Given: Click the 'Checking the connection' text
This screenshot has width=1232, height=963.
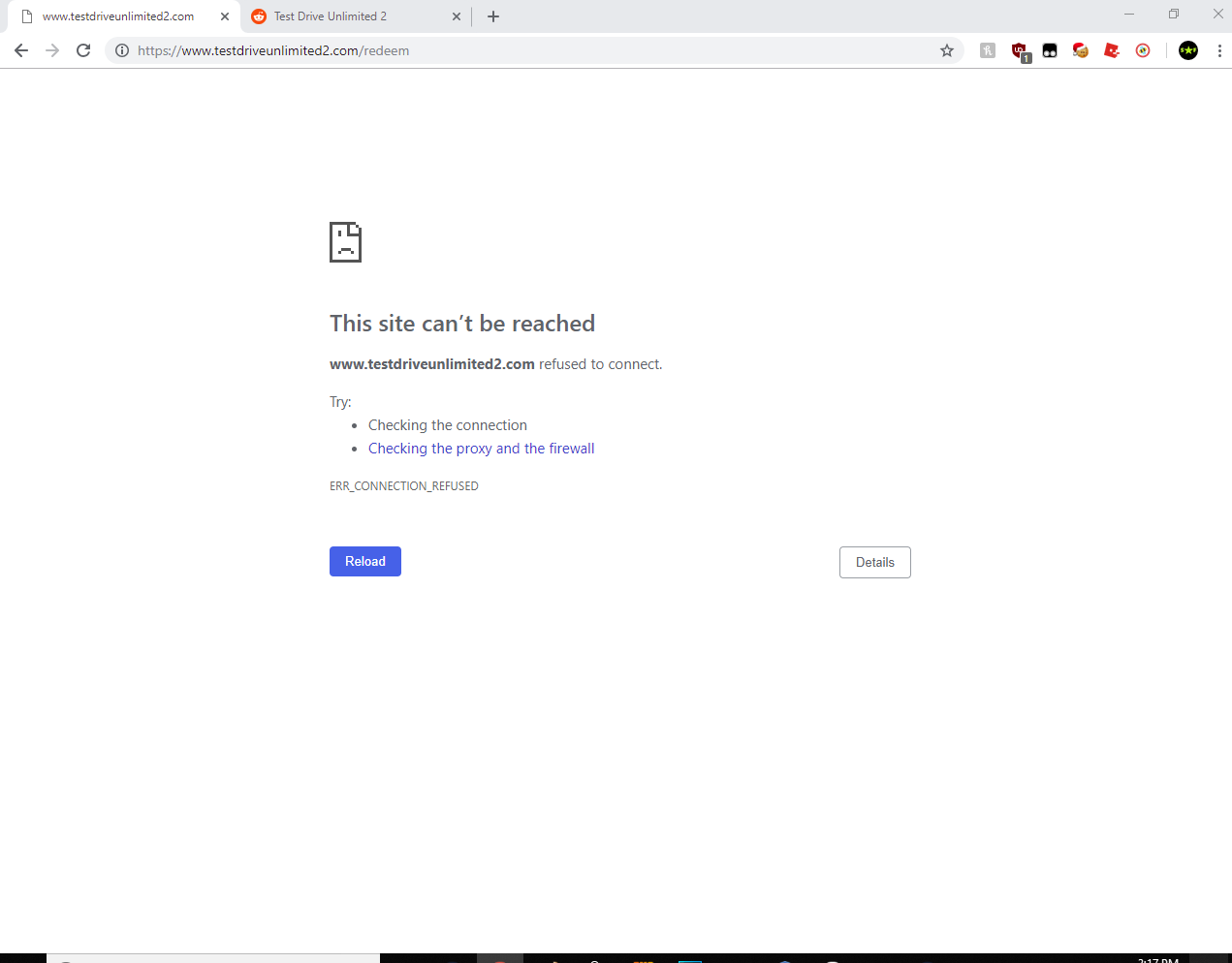Looking at the screenshot, I should point(448,425).
